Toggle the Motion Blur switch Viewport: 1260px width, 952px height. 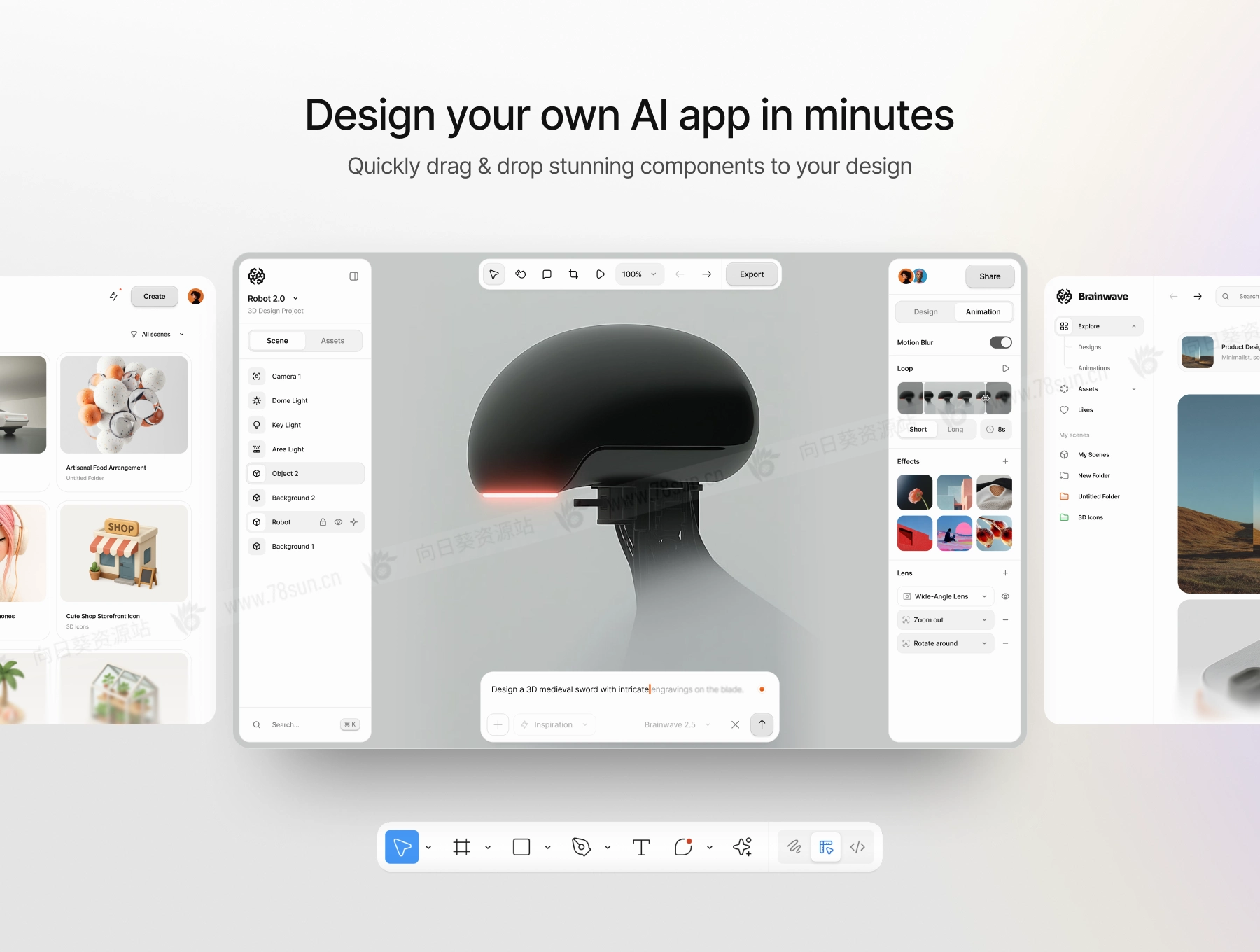(x=1000, y=342)
